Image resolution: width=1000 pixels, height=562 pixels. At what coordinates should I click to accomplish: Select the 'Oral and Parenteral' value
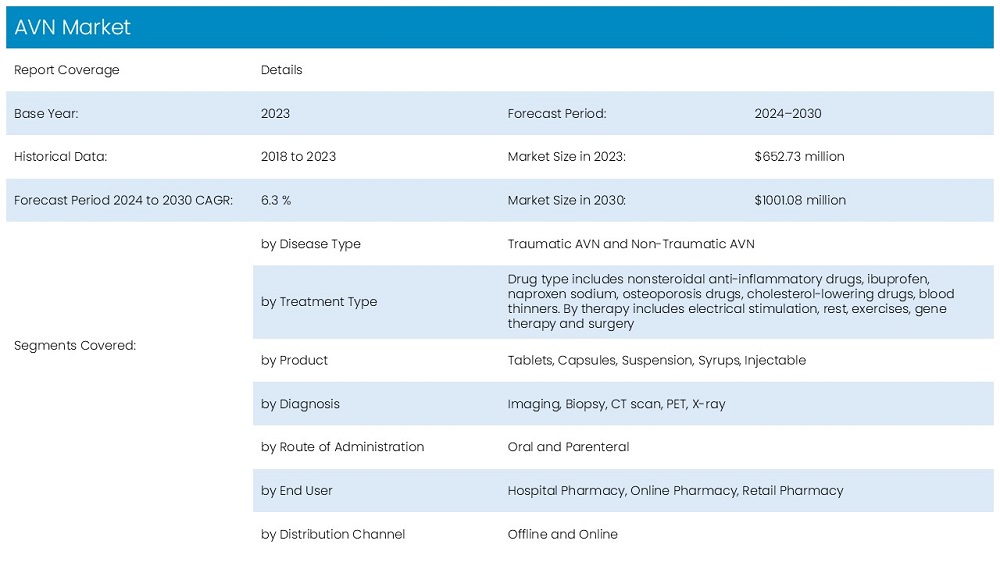point(568,447)
